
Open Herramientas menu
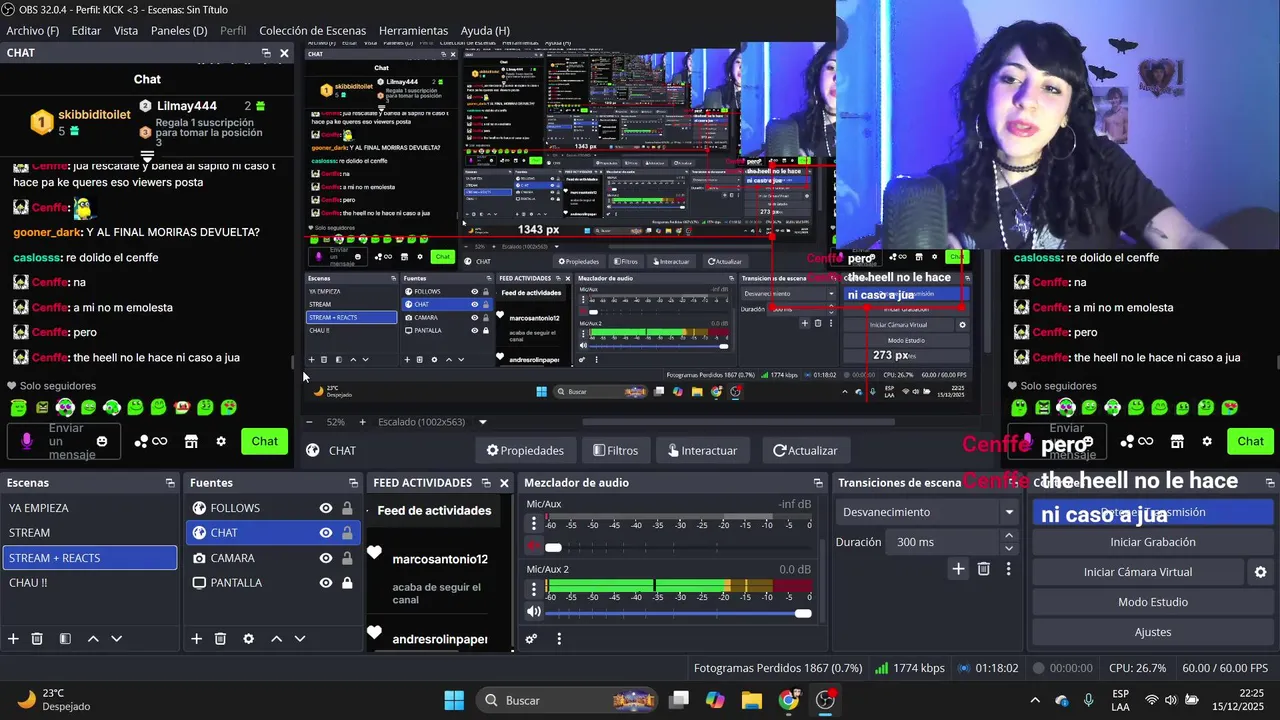click(x=413, y=31)
